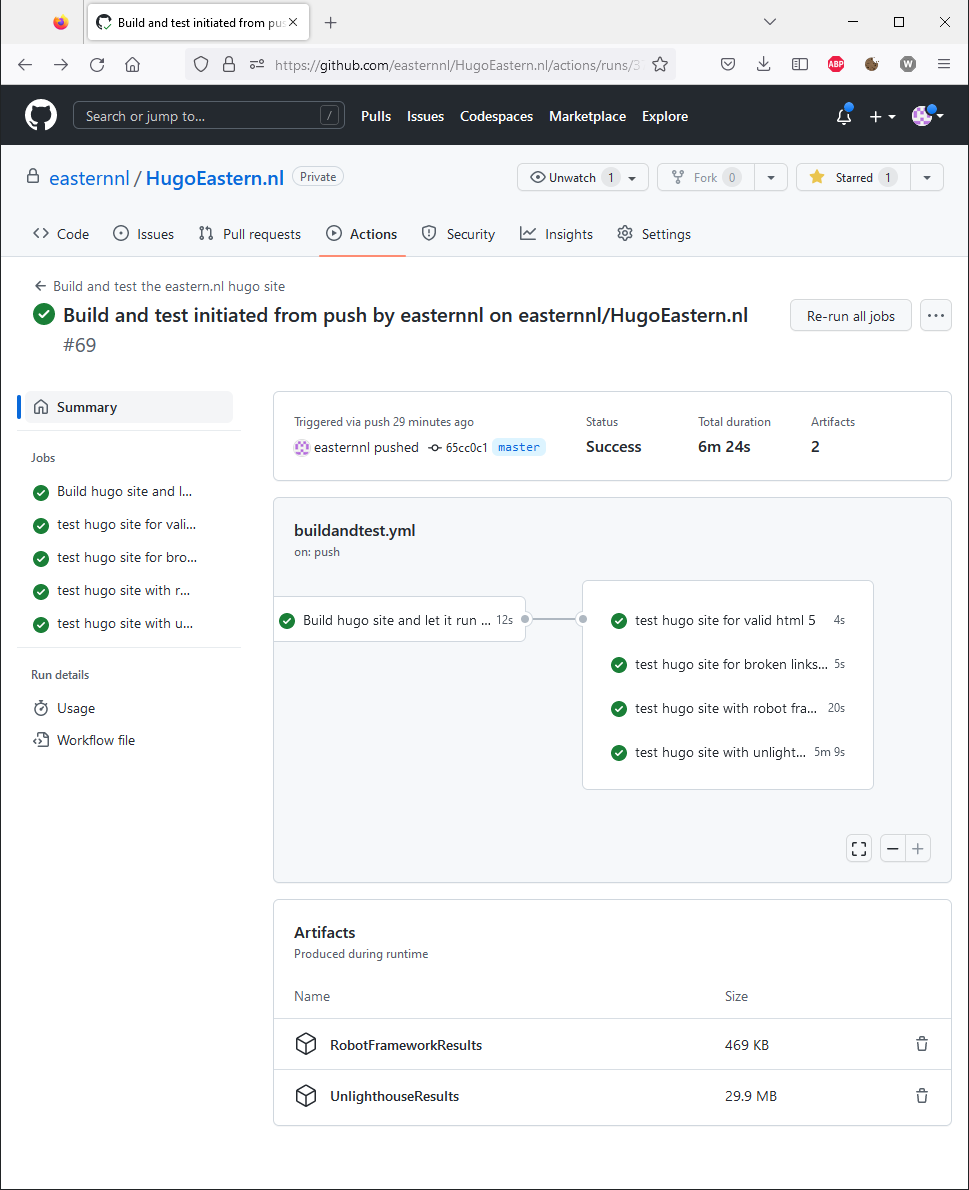
Task: Click Re-run all jobs button
Action: coord(850,316)
